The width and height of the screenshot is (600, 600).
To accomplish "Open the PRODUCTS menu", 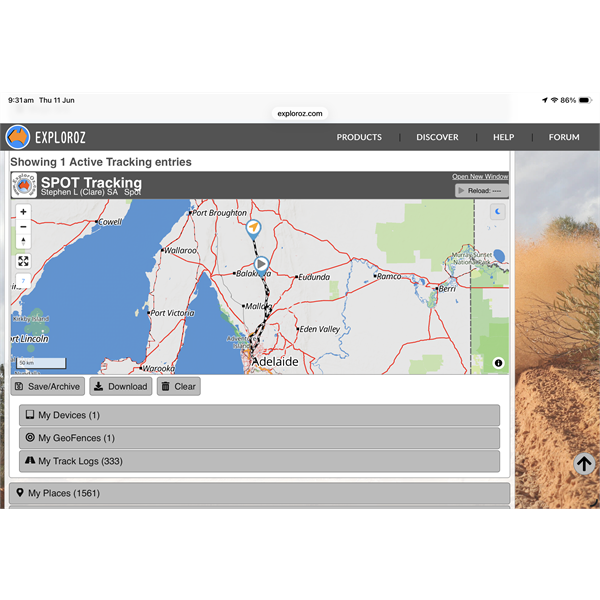I will [x=359, y=137].
